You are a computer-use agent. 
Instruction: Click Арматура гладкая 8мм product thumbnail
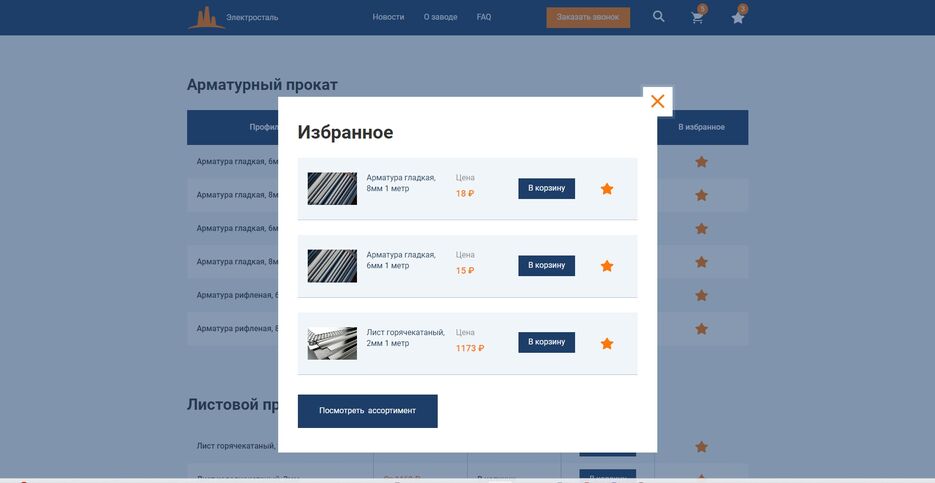pos(332,189)
